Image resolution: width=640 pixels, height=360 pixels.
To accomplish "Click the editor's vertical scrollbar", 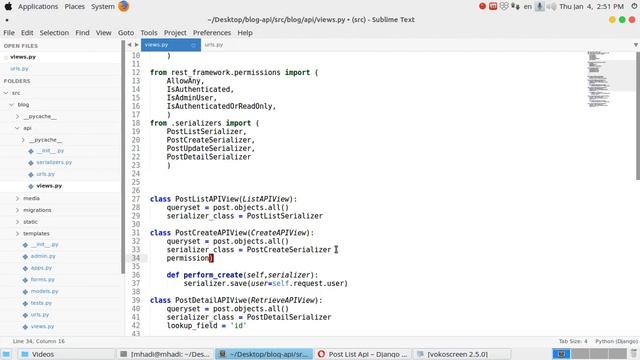I will 638,116.
